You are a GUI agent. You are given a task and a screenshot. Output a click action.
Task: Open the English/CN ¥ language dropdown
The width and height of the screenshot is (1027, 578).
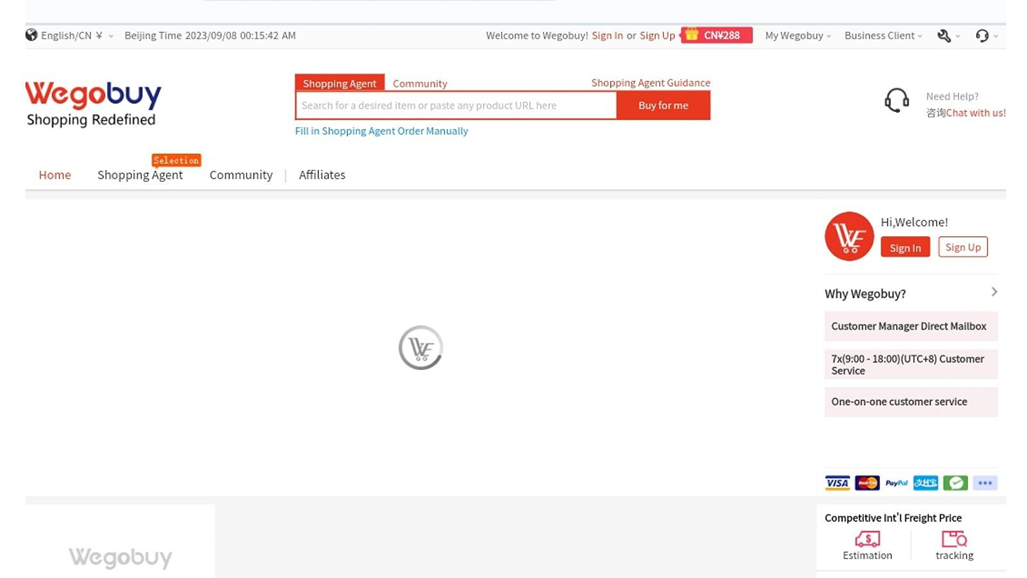(77, 35)
